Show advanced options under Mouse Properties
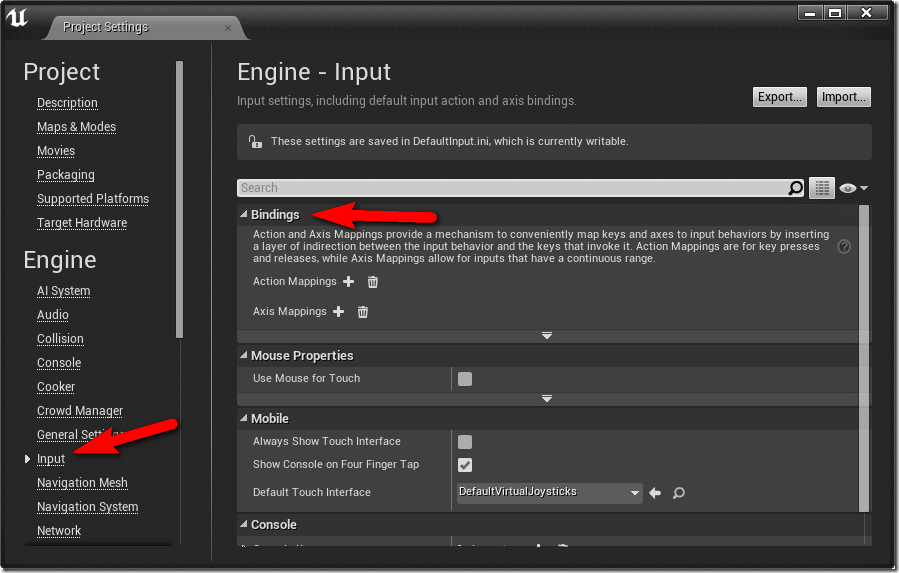 tap(547, 399)
